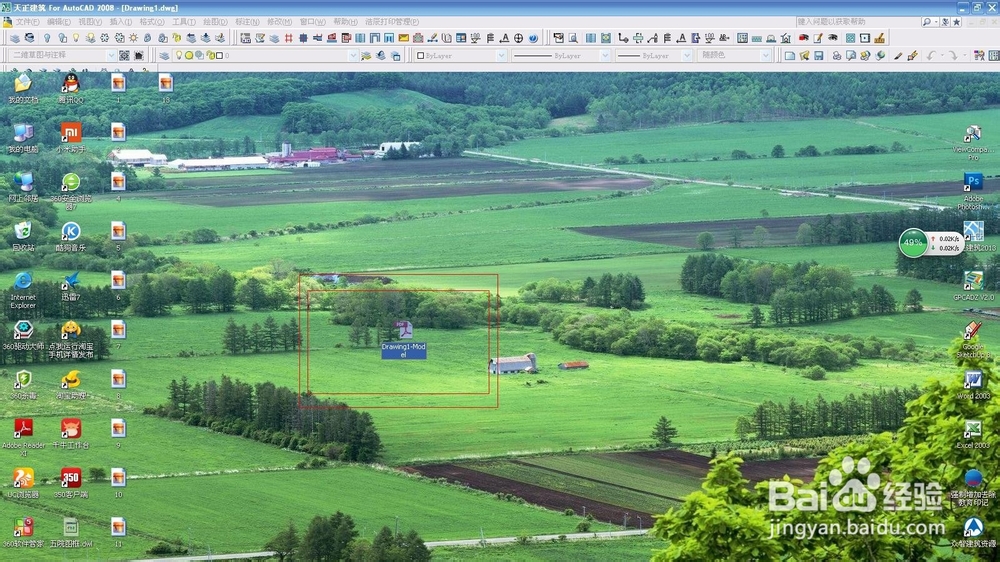Click the Favorites star icon

coord(956,22)
